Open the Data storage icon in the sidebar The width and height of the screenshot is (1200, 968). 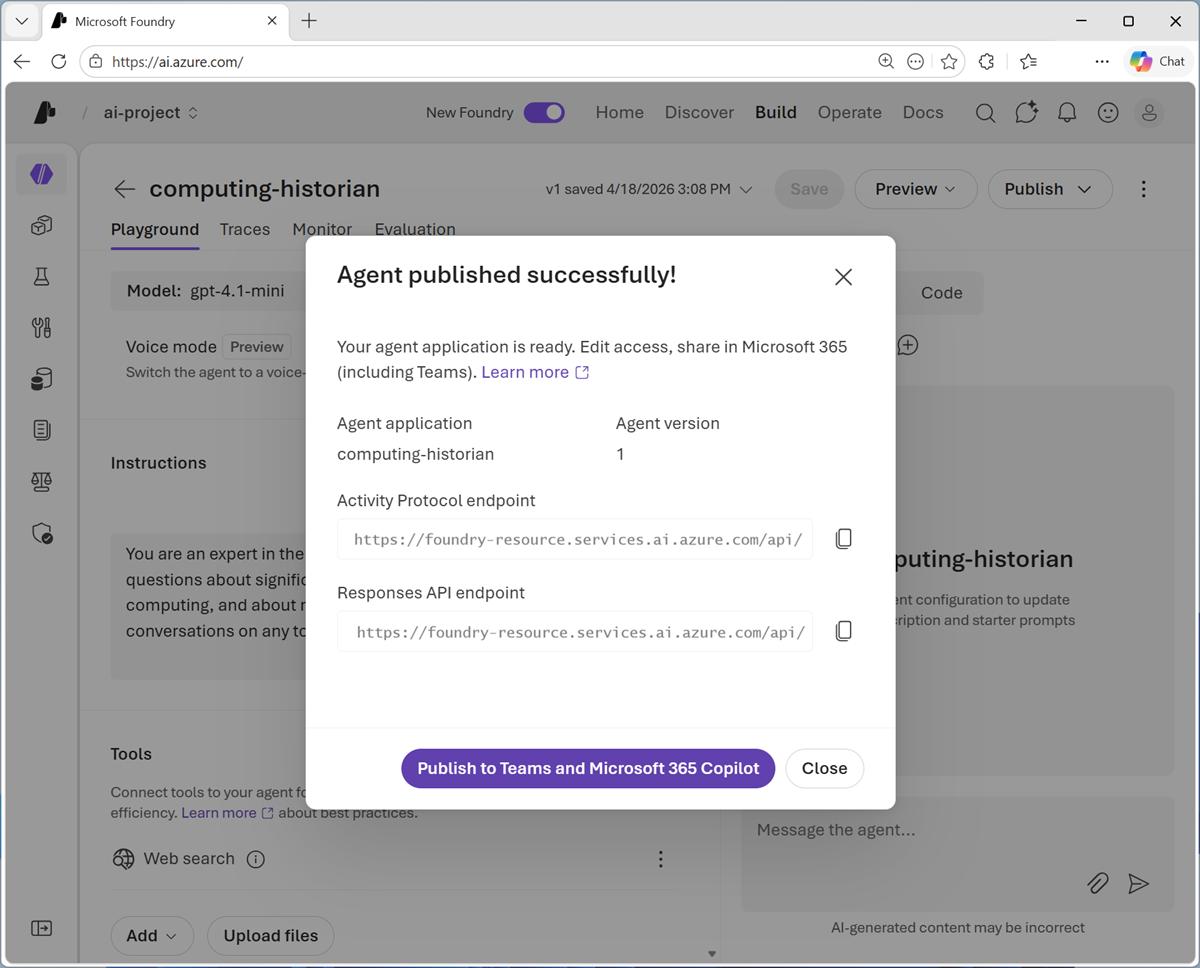point(41,378)
